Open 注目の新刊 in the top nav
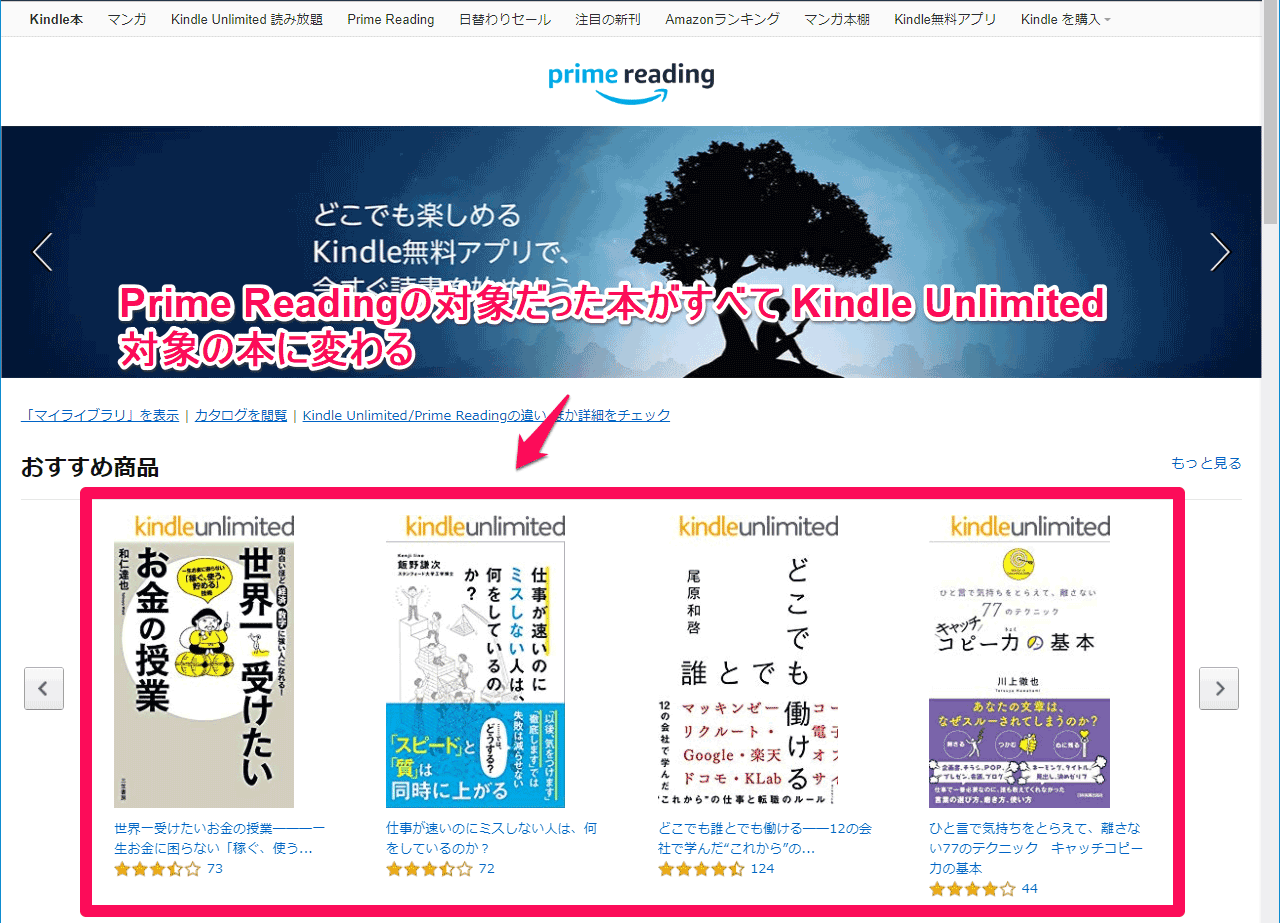 point(608,19)
